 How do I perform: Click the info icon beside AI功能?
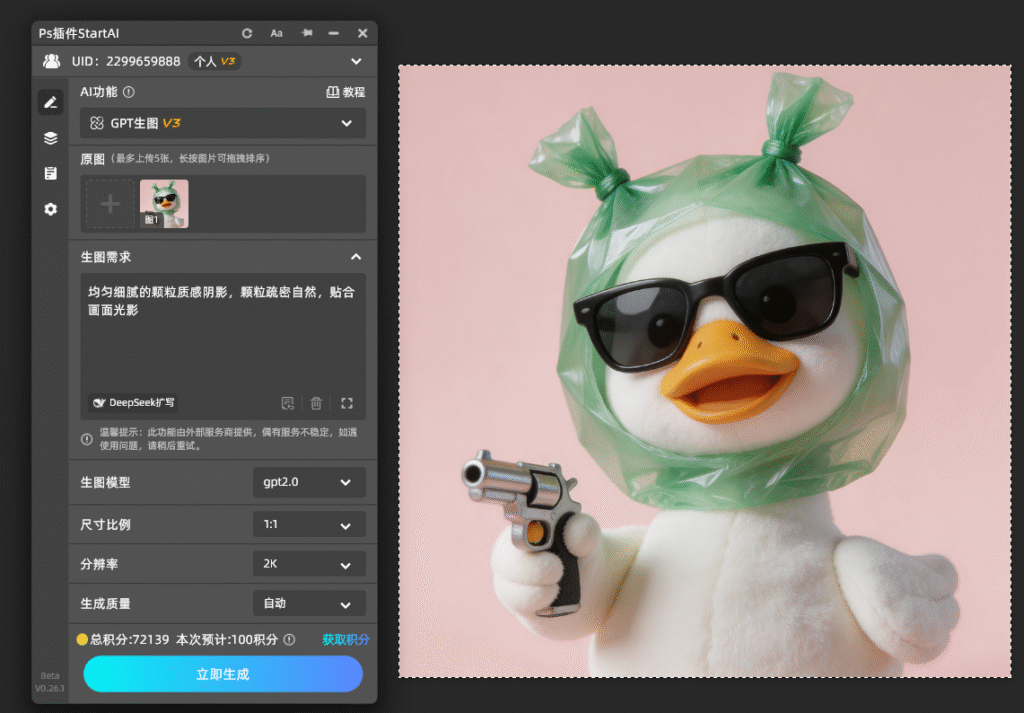click(129, 92)
